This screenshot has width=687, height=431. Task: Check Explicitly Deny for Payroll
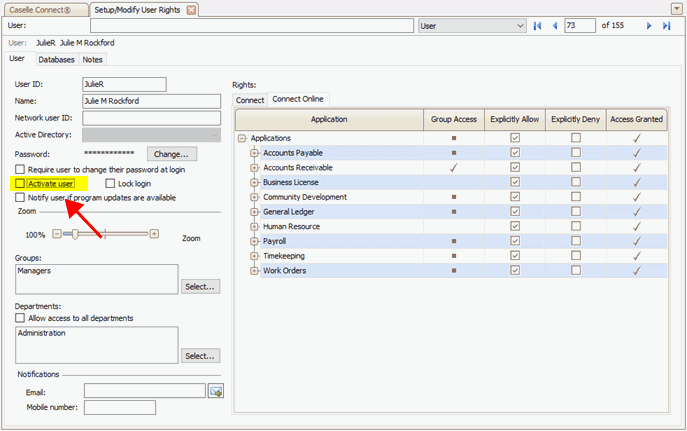pos(576,241)
